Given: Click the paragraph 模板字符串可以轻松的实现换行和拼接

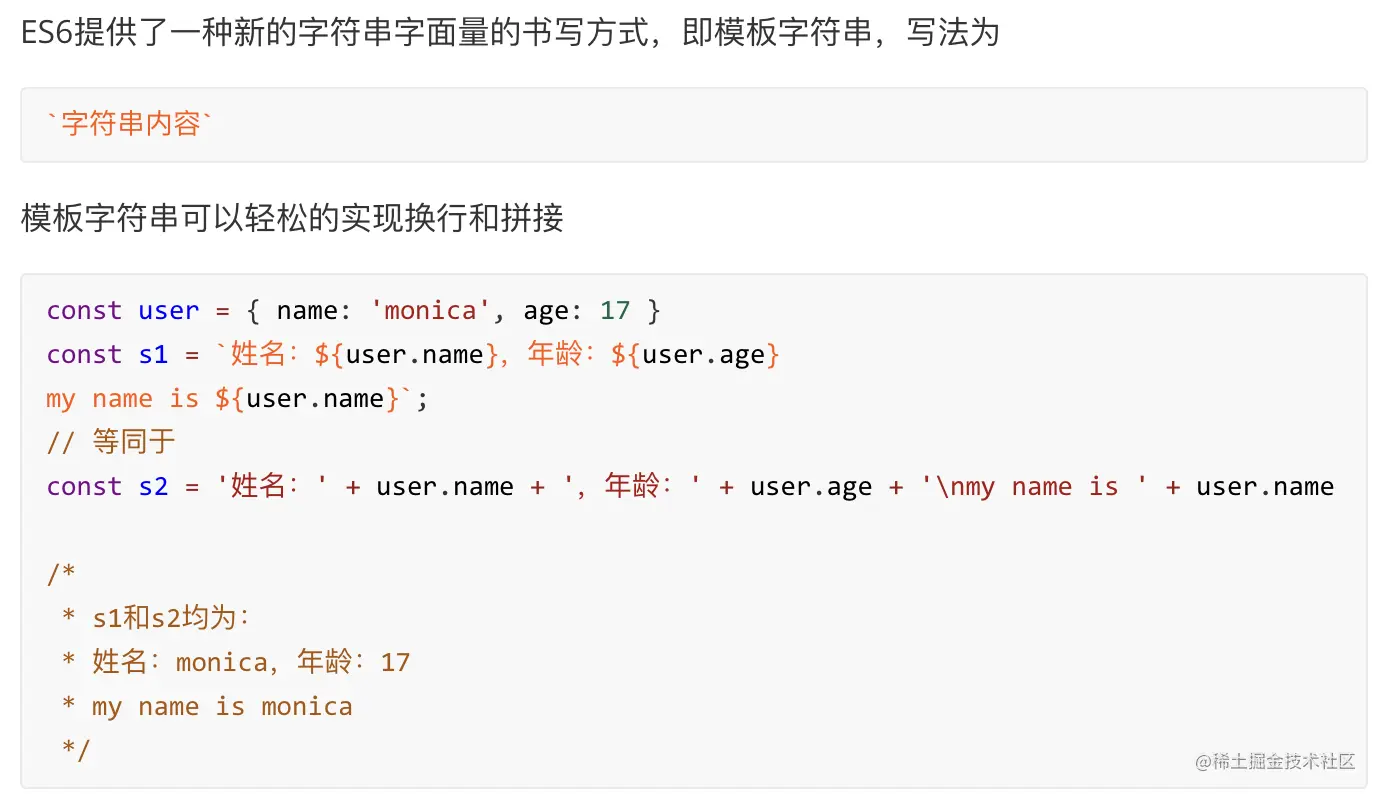Looking at the screenshot, I should click(292, 218).
